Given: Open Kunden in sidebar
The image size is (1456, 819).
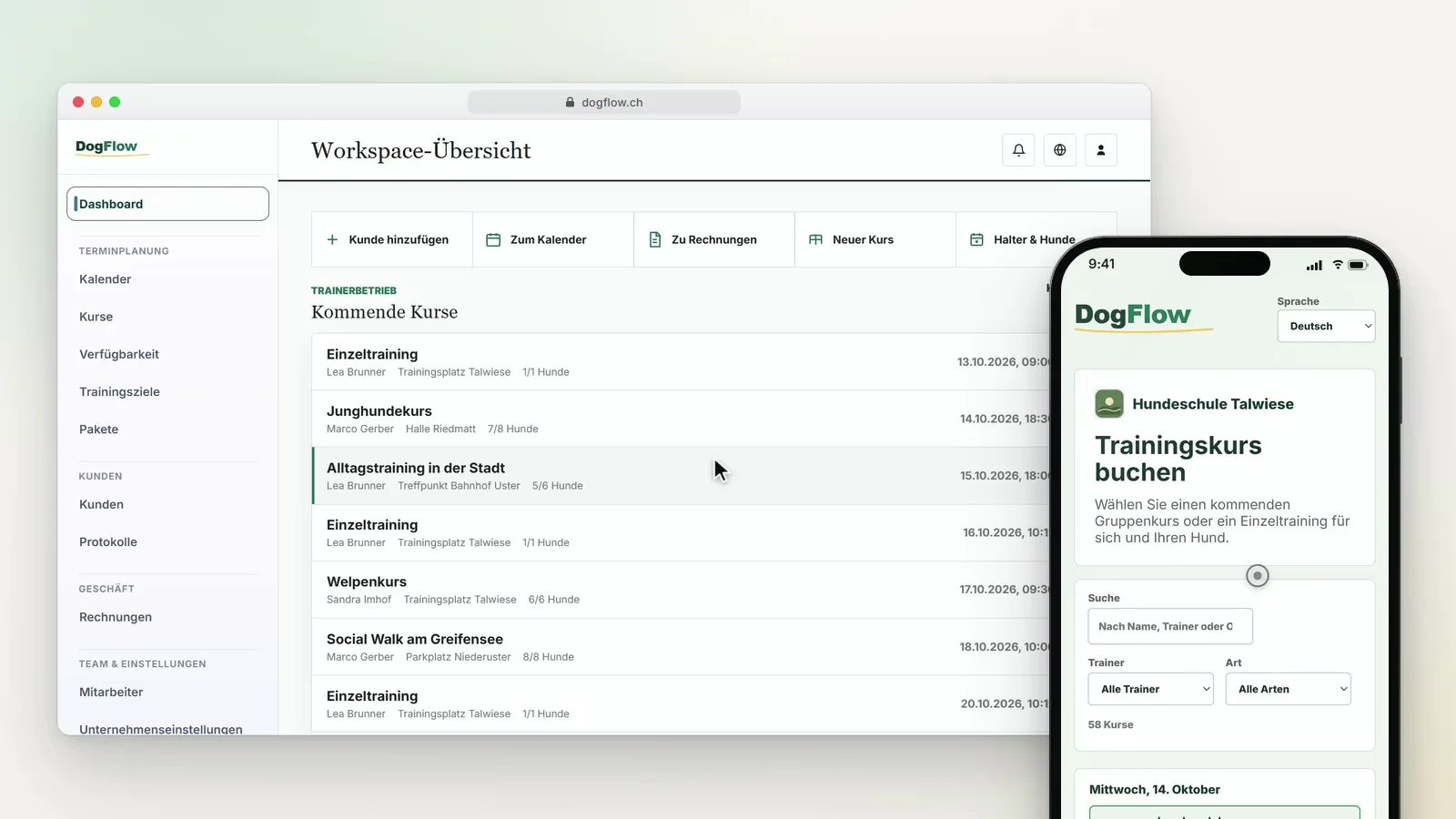Looking at the screenshot, I should 102,504.
